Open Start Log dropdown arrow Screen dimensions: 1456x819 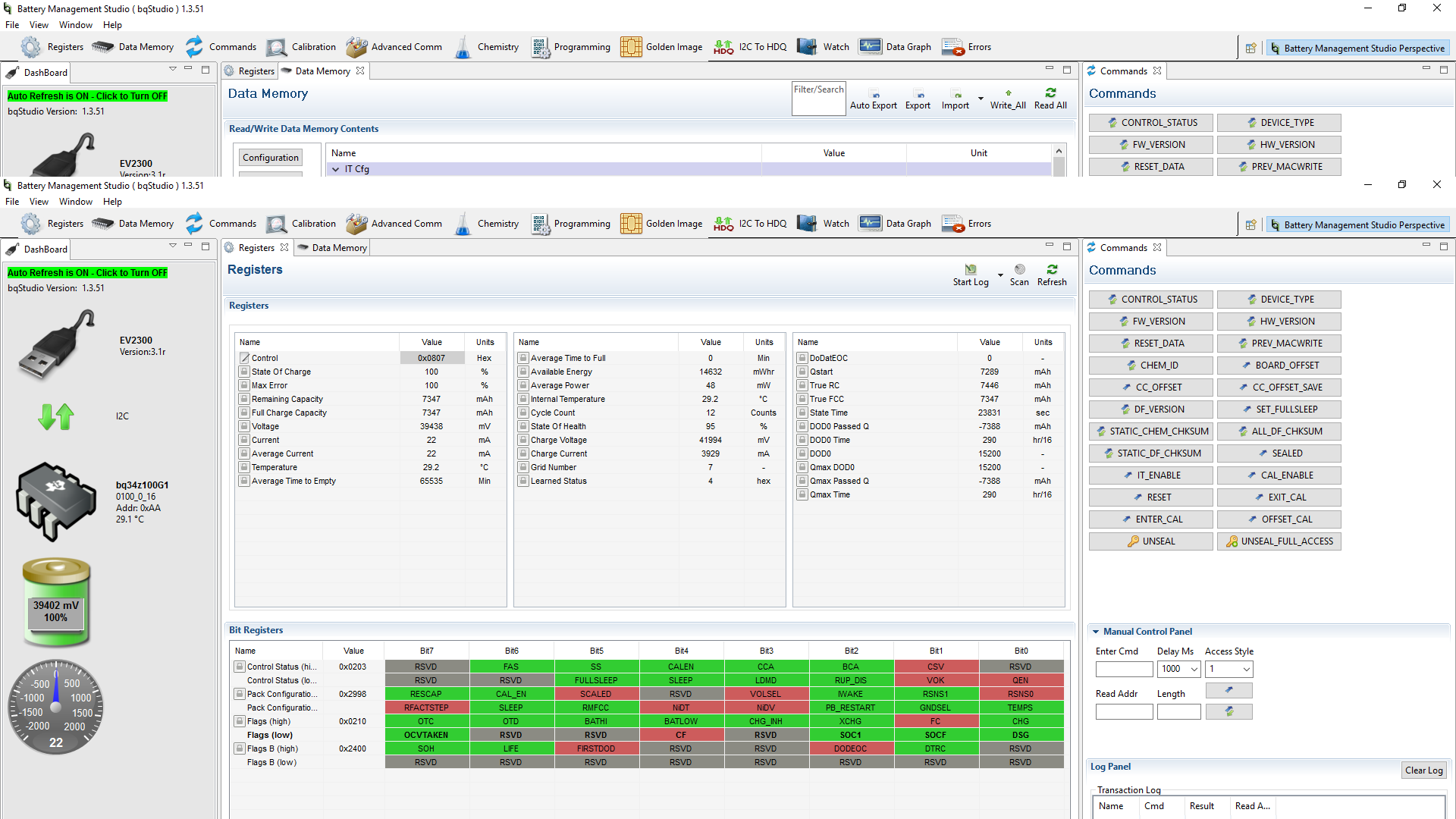[x=1000, y=275]
